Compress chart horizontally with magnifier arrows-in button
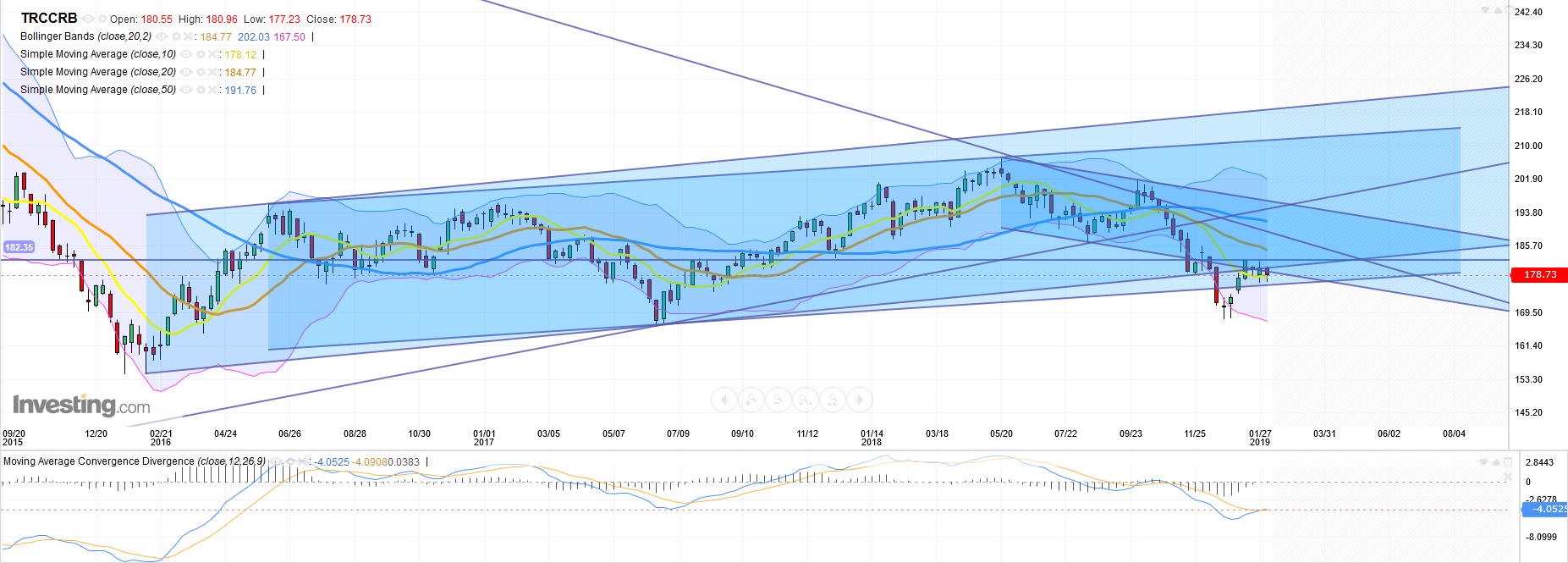This screenshot has height=563, width=1568. point(833,400)
